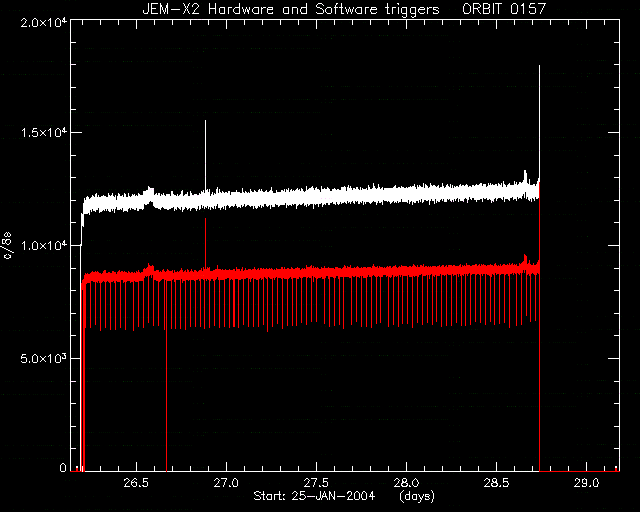Click the 2.0×10⁴ y-axis label
This screenshot has height=512, width=640.
pos(44,22)
